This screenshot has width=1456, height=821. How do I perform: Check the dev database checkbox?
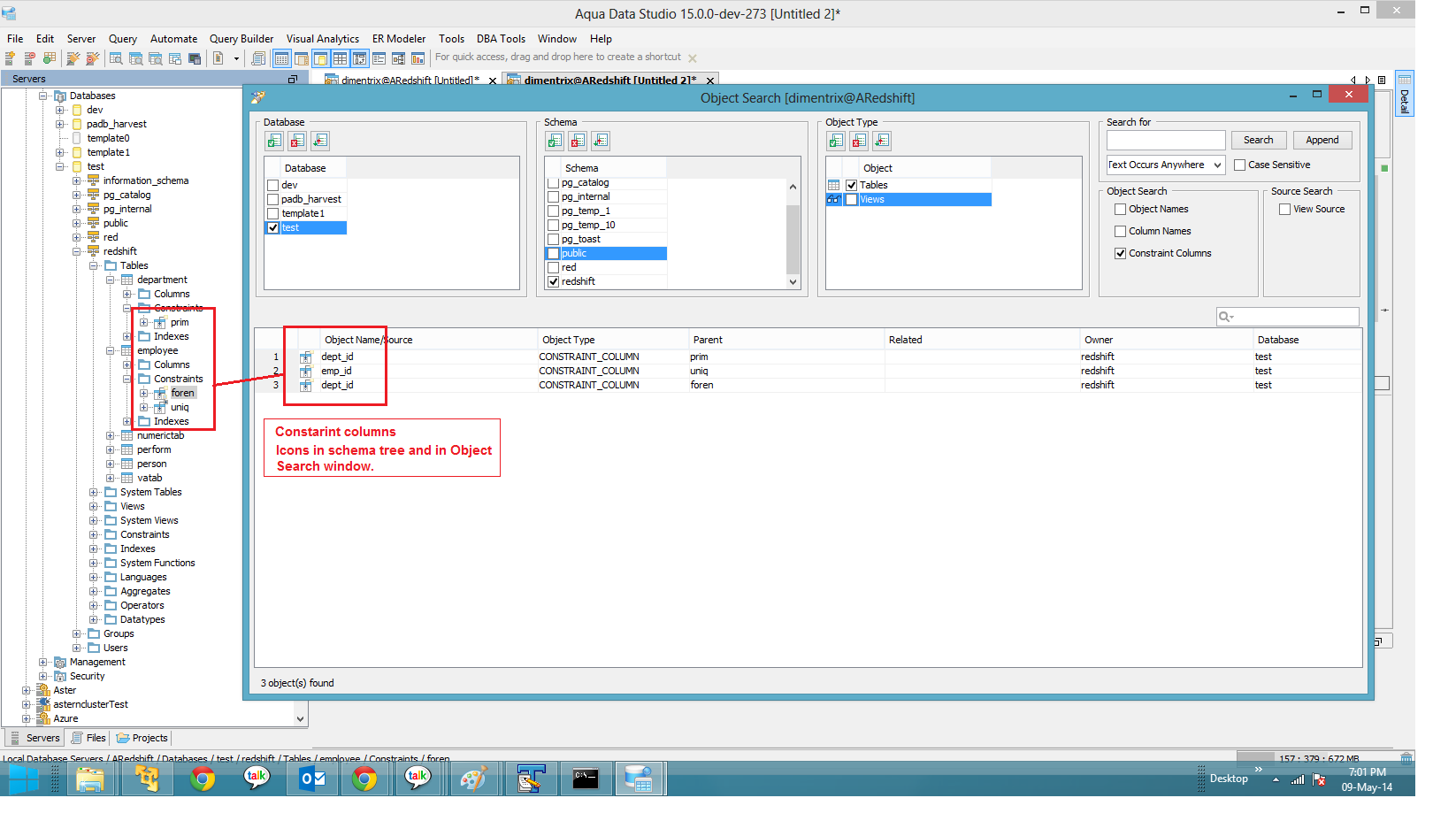[273, 186]
